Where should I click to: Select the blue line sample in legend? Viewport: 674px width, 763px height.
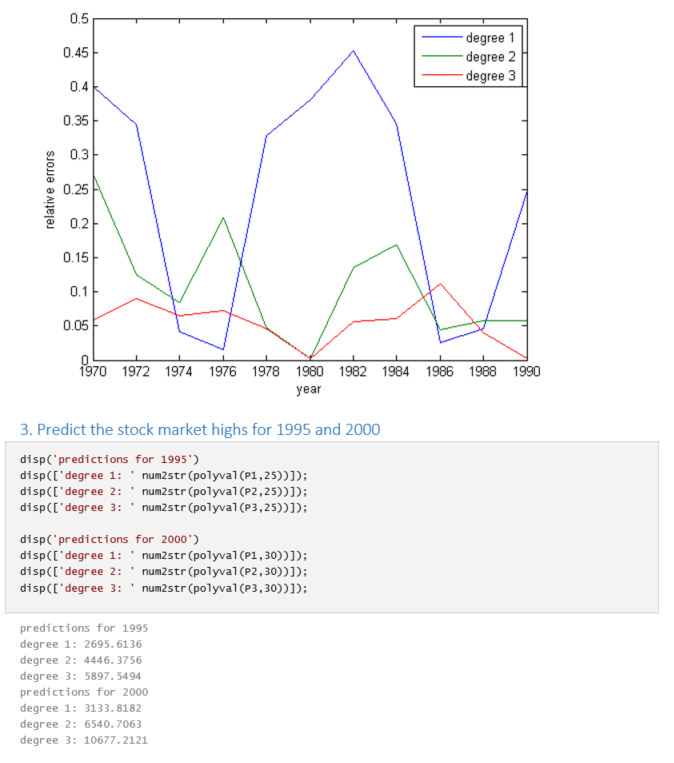pyautogui.click(x=440, y=38)
